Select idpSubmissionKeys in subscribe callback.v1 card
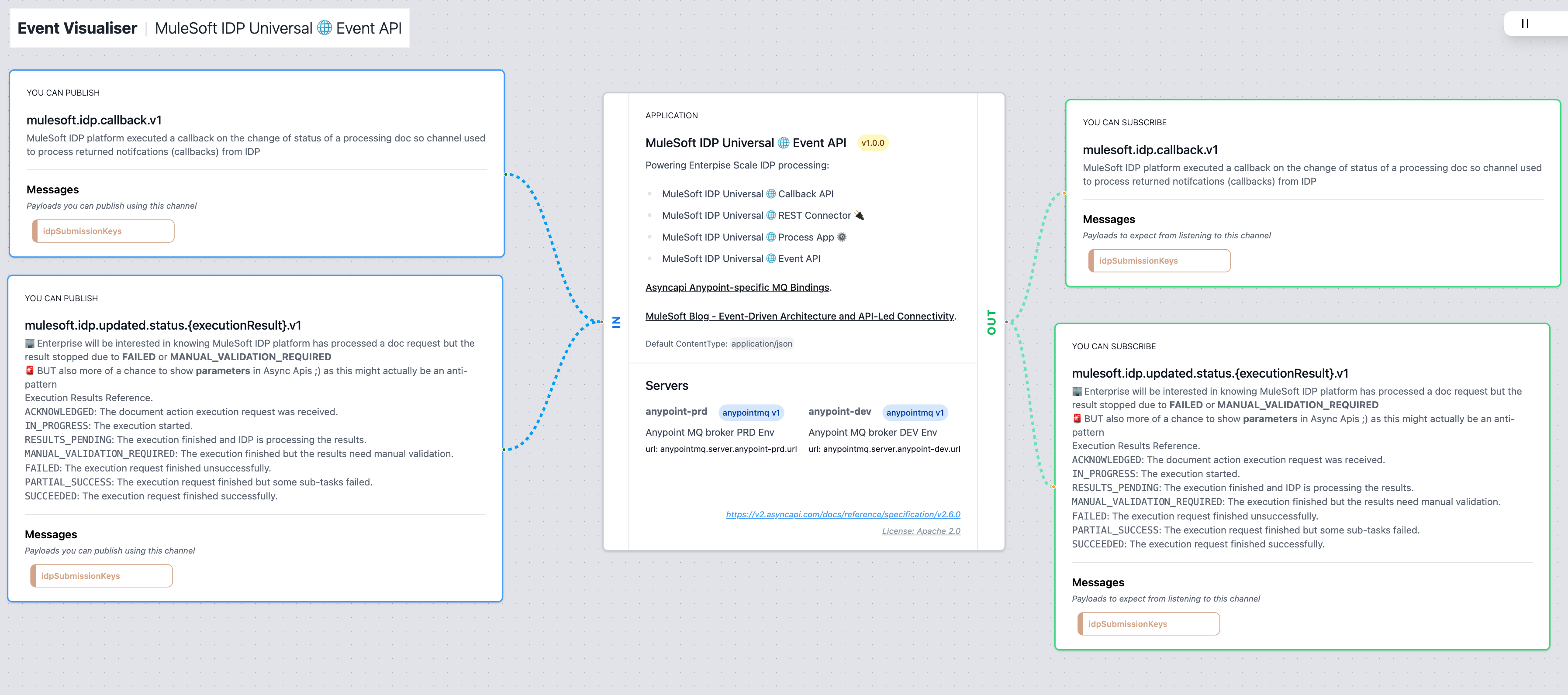 (1159, 261)
